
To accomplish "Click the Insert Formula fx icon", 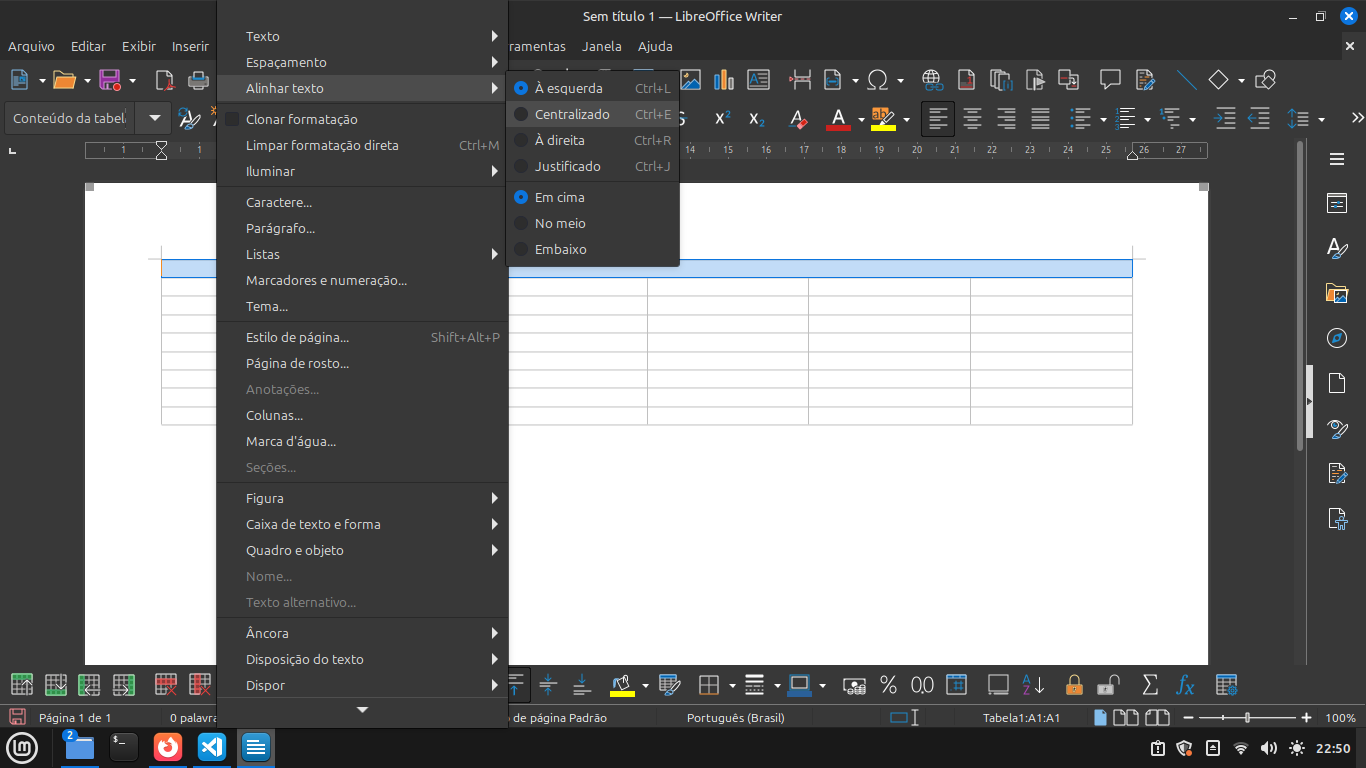I will point(1185,685).
